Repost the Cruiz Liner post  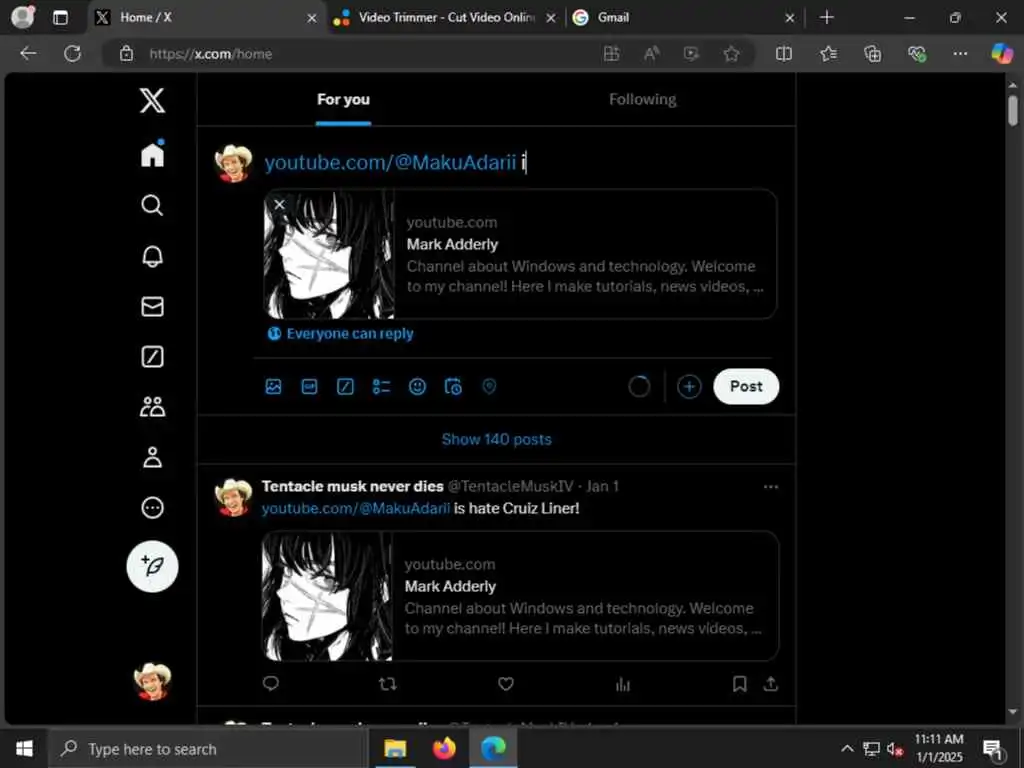(388, 684)
